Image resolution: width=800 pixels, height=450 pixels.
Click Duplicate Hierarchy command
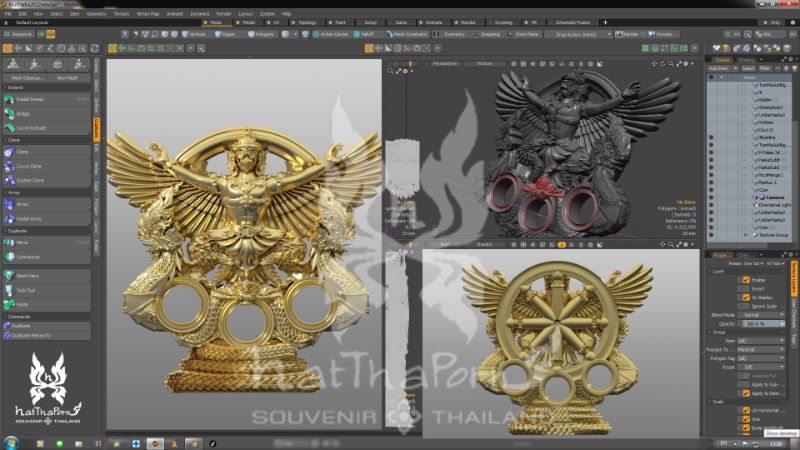[x=47, y=335]
